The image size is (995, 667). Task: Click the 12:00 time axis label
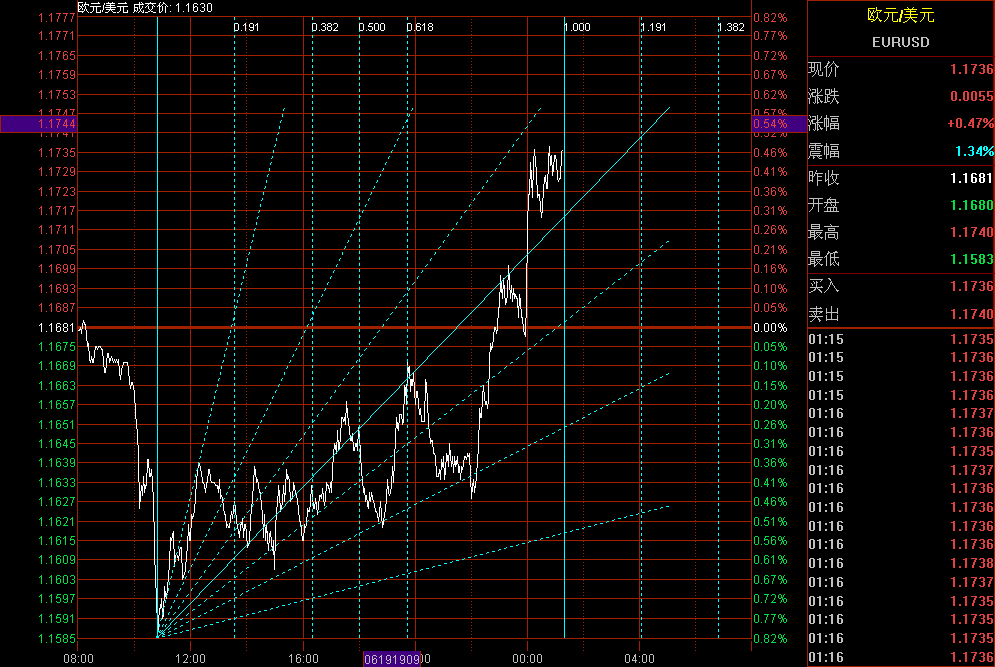[x=190, y=659]
